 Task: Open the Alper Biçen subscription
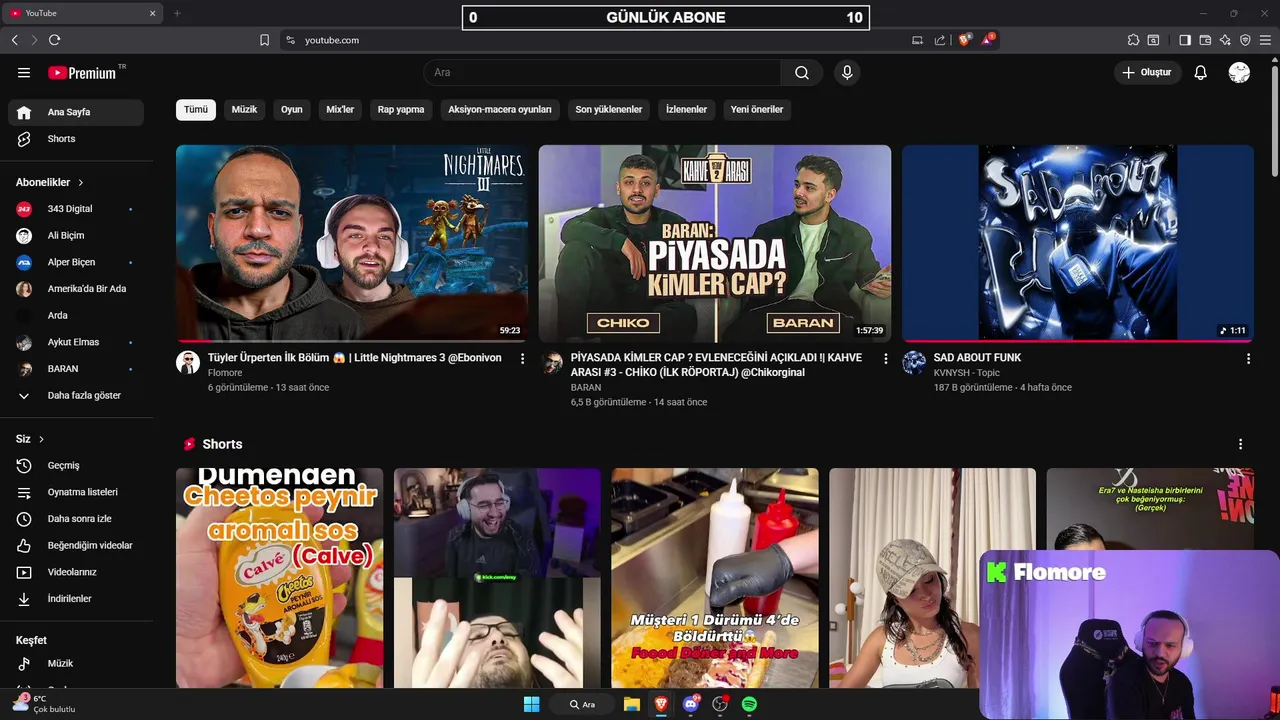76,262
